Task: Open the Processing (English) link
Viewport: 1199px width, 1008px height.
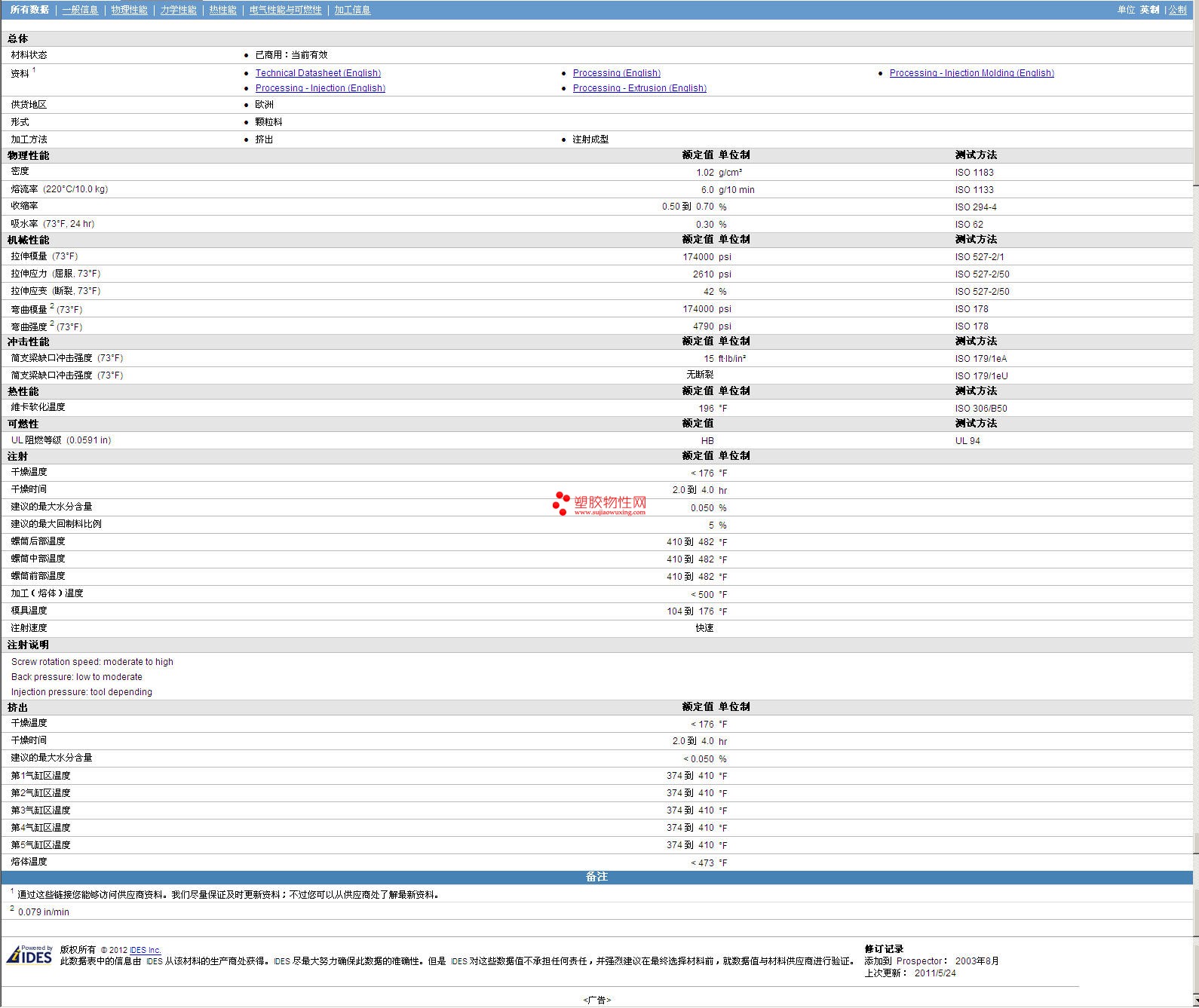Action: (x=616, y=73)
